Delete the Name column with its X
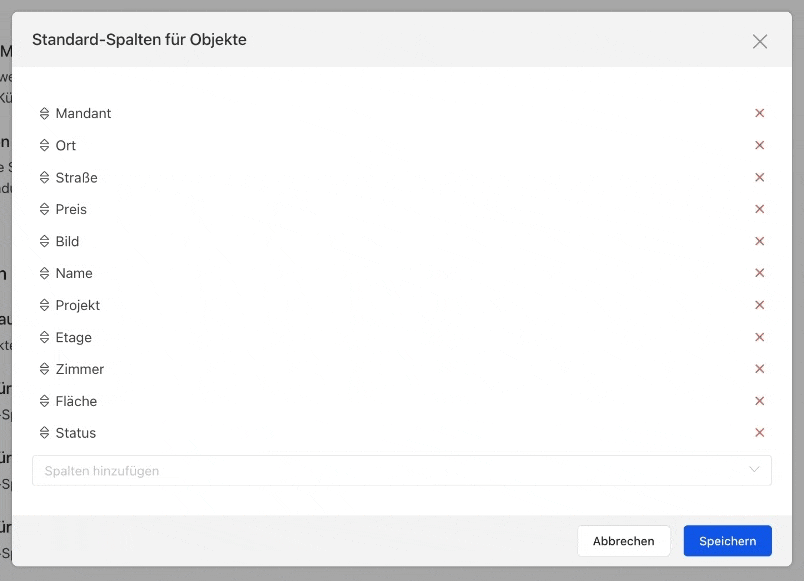The image size is (804, 581). (x=759, y=273)
